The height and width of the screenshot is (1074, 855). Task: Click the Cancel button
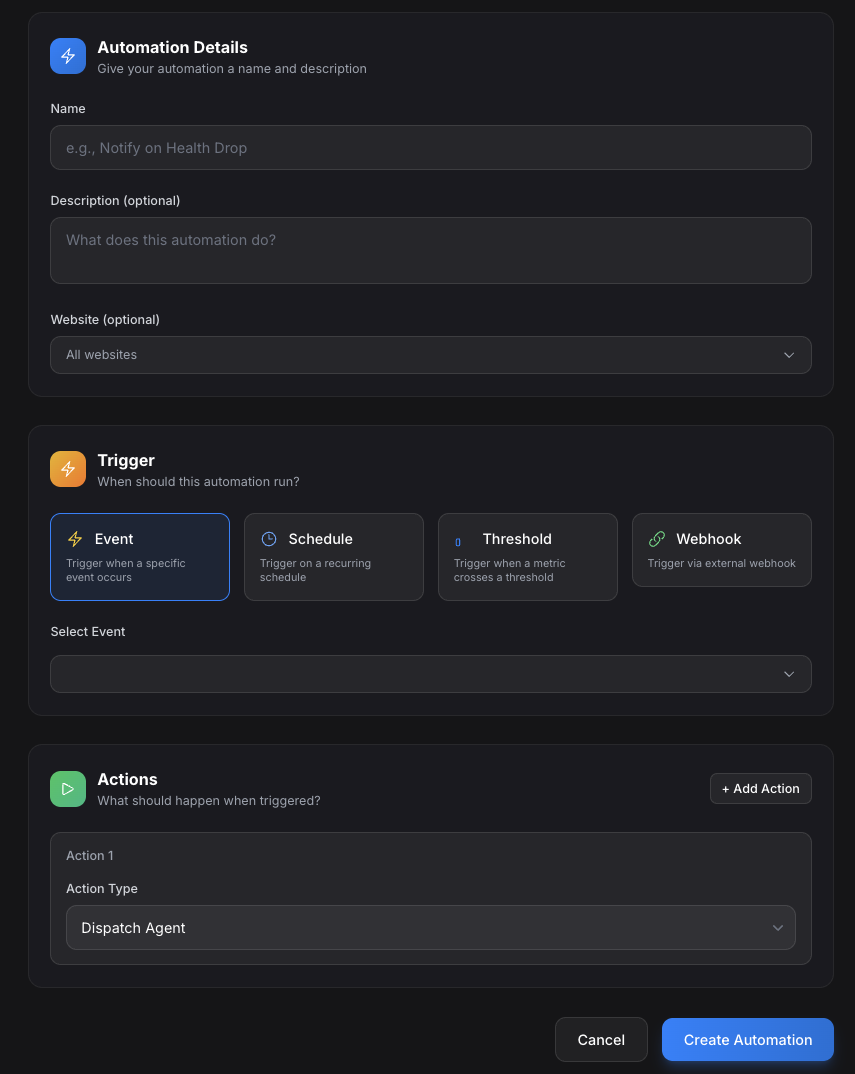[601, 1039]
